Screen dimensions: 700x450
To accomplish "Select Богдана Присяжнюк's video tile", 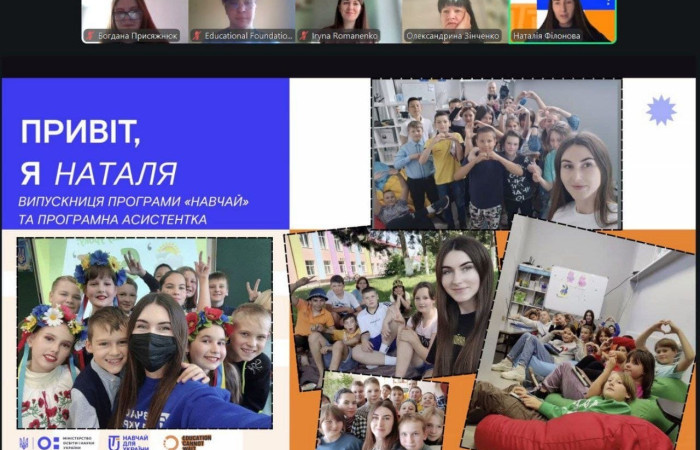I will 134,15.
